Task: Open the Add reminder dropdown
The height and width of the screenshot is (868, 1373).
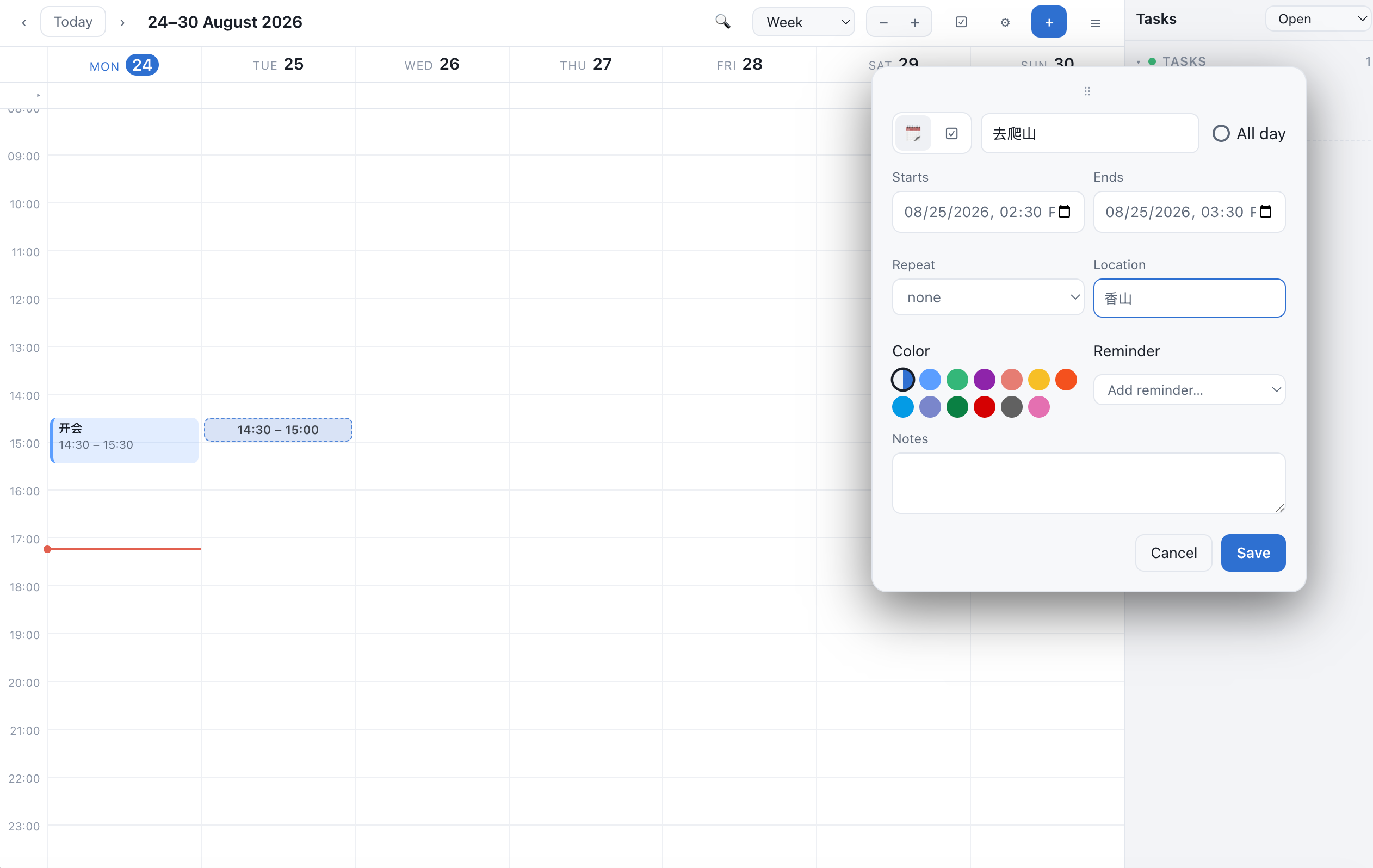Action: click(1189, 390)
